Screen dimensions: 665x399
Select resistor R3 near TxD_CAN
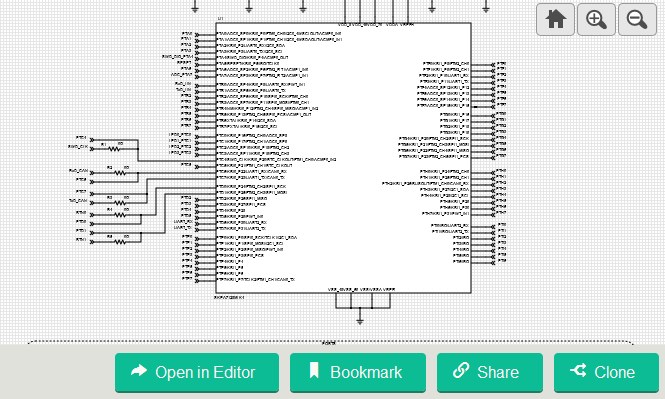120,203
